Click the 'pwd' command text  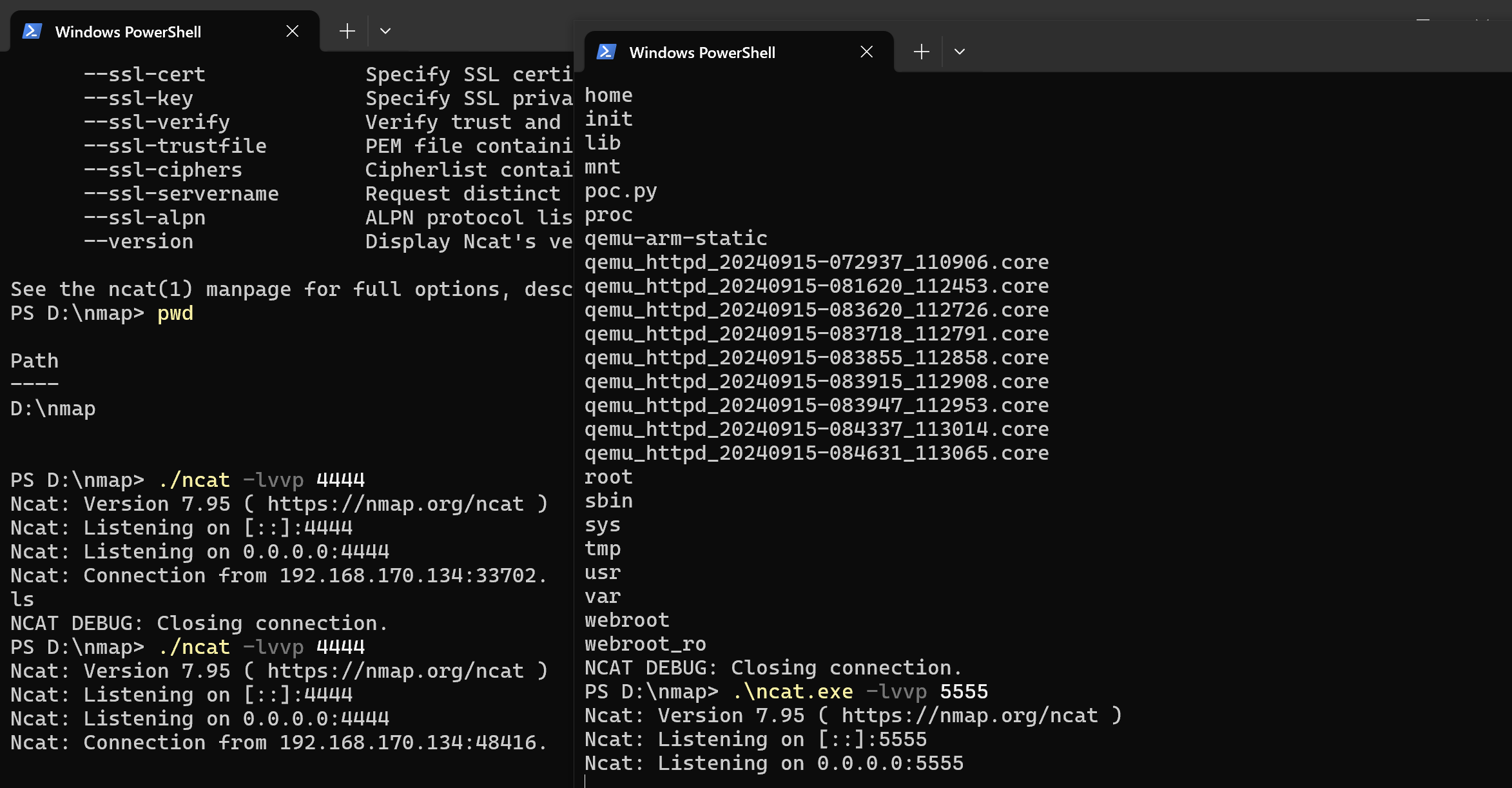175,313
